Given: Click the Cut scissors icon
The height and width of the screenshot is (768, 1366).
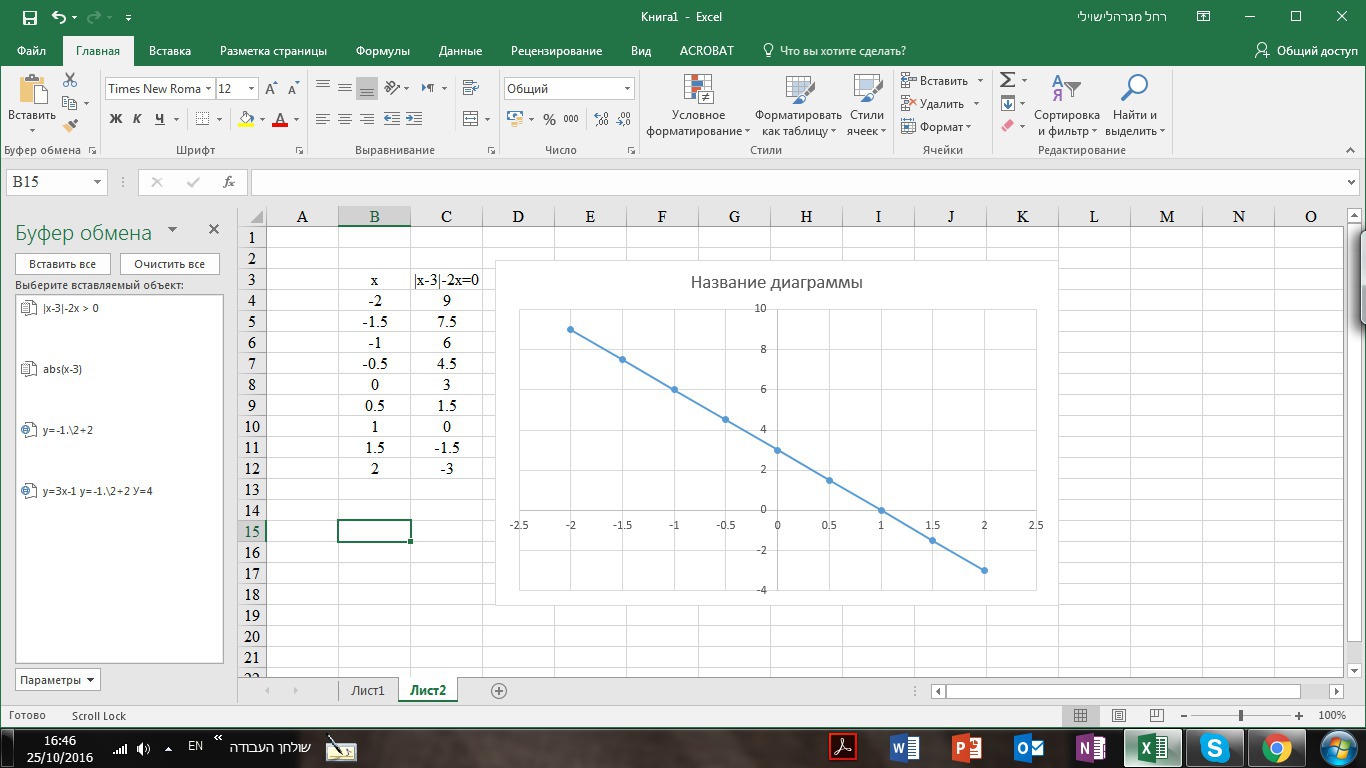Looking at the screenshot, I should [70, 80].
